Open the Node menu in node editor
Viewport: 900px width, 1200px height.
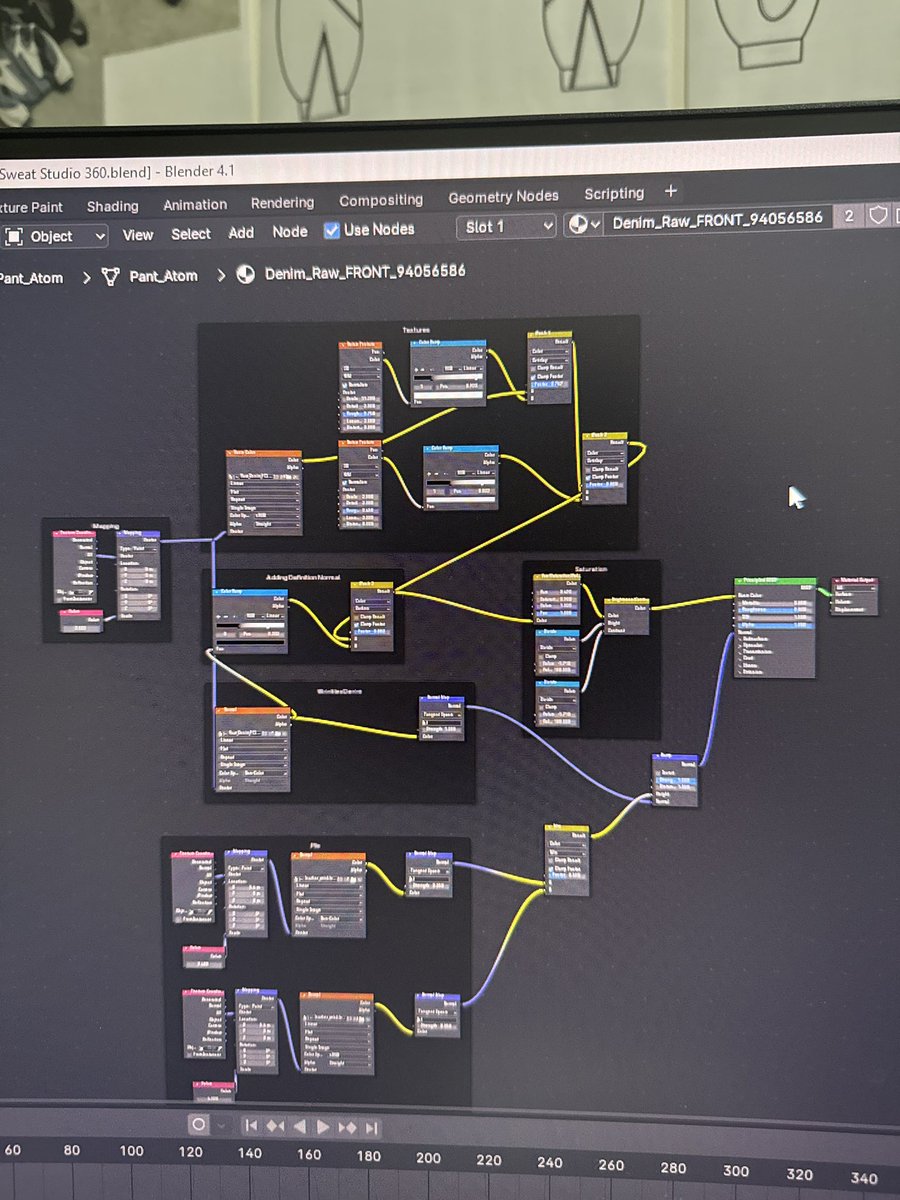[x=290, y=232]
